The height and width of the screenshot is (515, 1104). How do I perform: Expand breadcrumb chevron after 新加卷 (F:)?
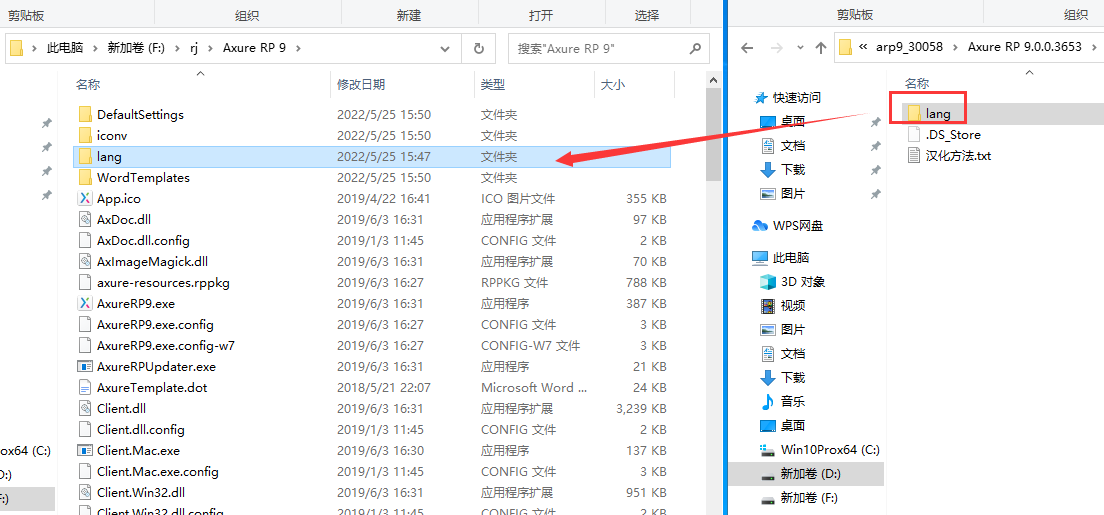coord(177,49)
